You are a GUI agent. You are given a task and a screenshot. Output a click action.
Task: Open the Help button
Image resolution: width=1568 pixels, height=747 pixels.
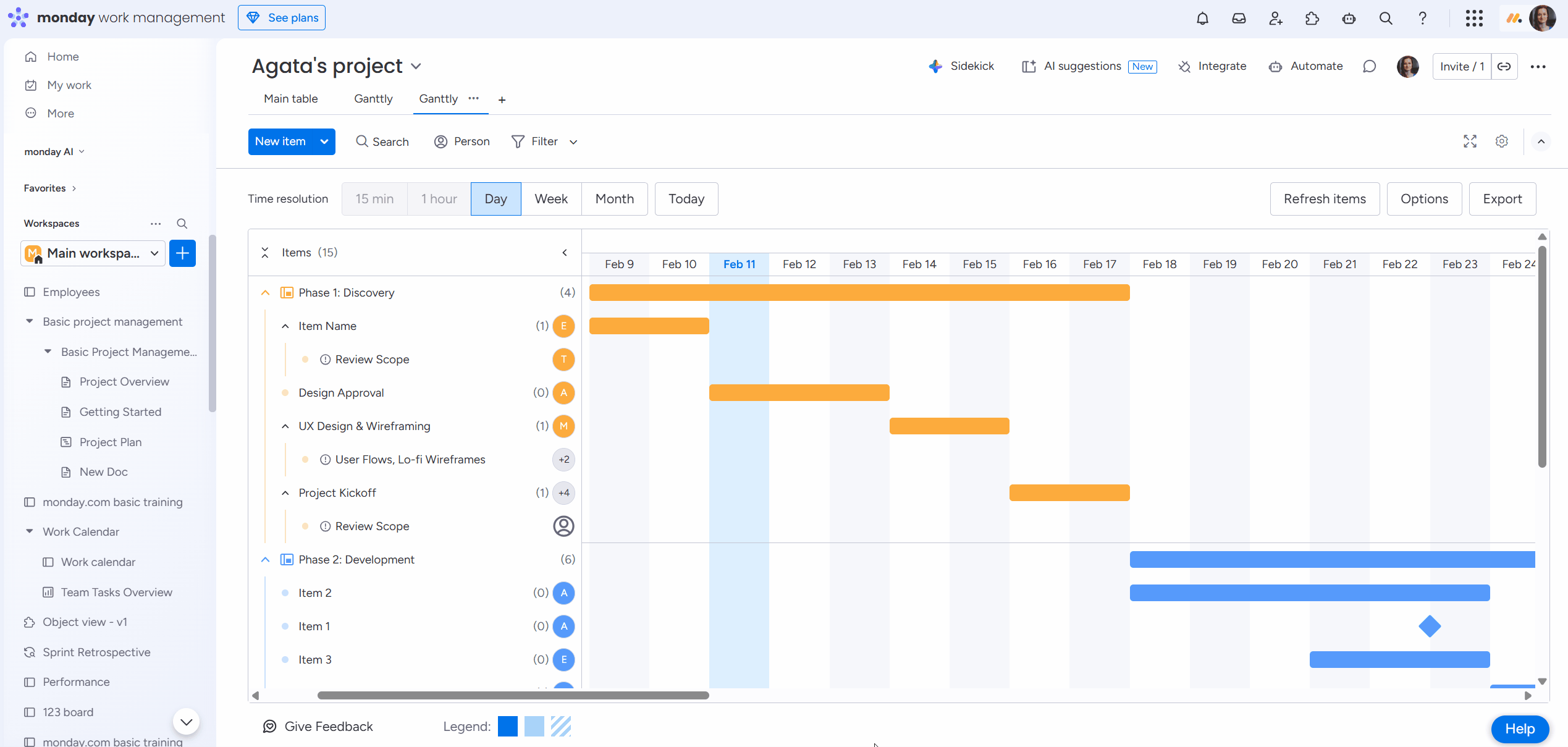pos(1520,729)
